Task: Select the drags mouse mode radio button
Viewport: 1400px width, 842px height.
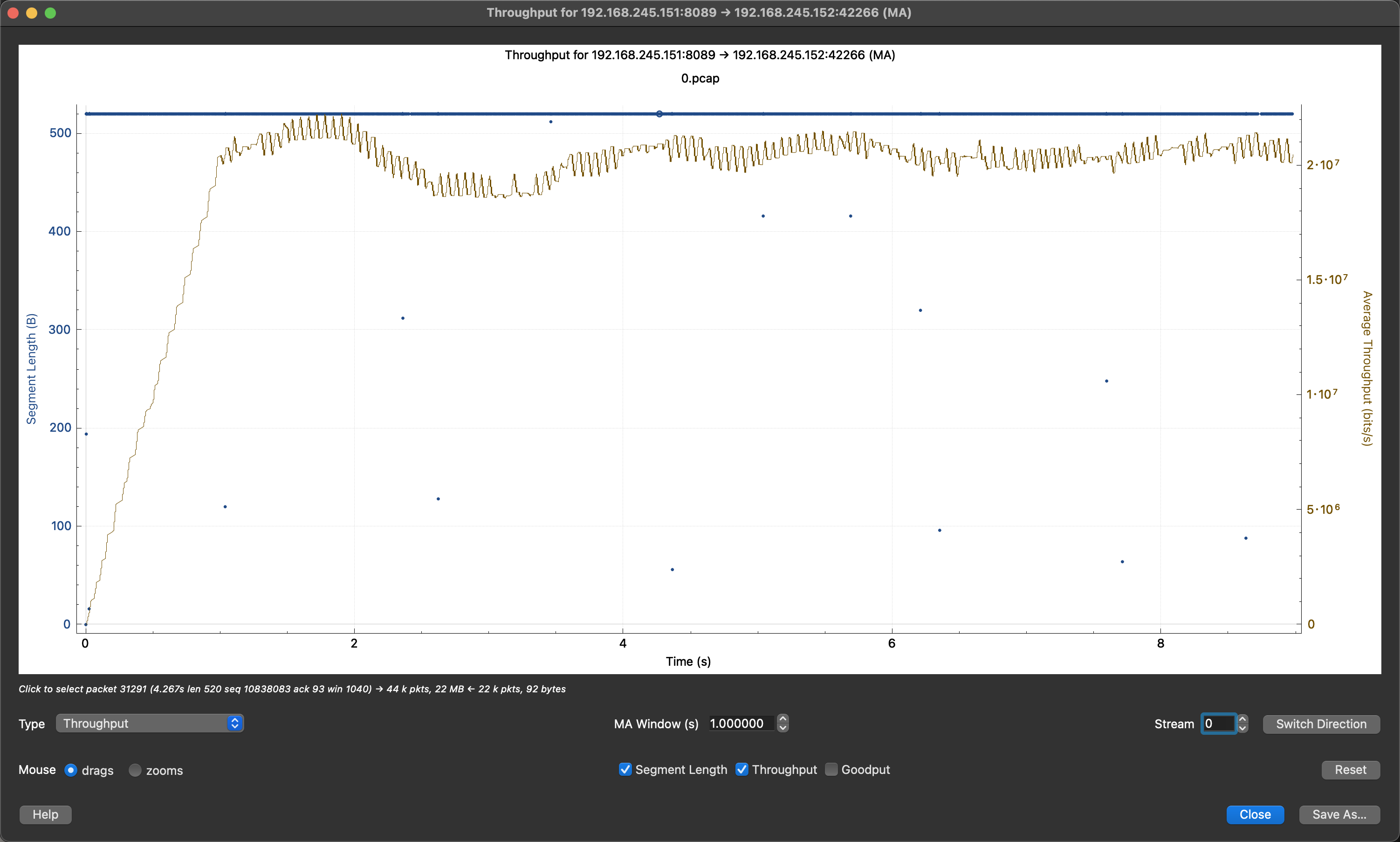Action: click(71, 770)
